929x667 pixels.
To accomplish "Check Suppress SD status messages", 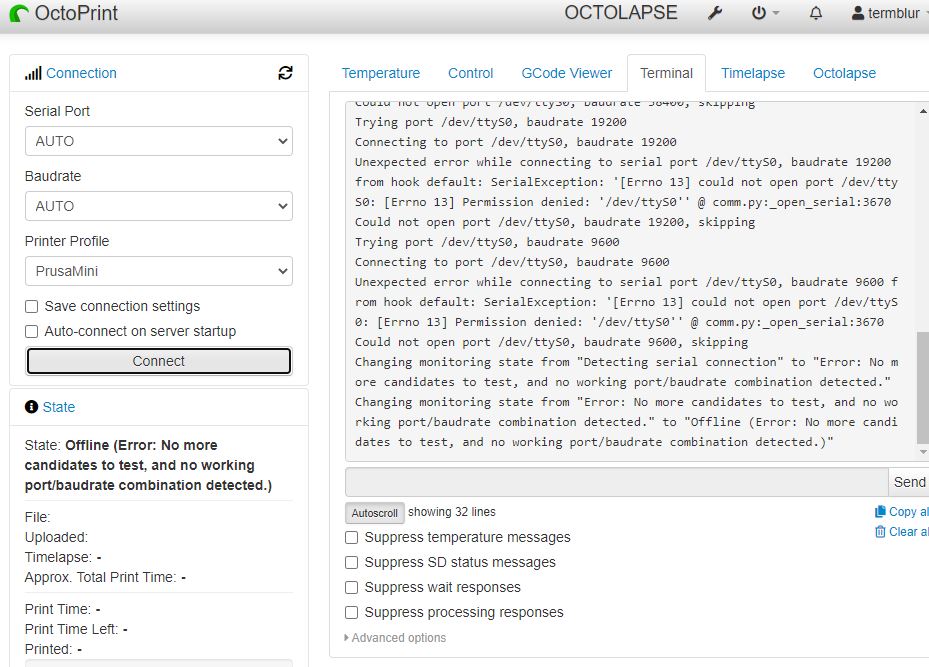I will tap(351, 562).
